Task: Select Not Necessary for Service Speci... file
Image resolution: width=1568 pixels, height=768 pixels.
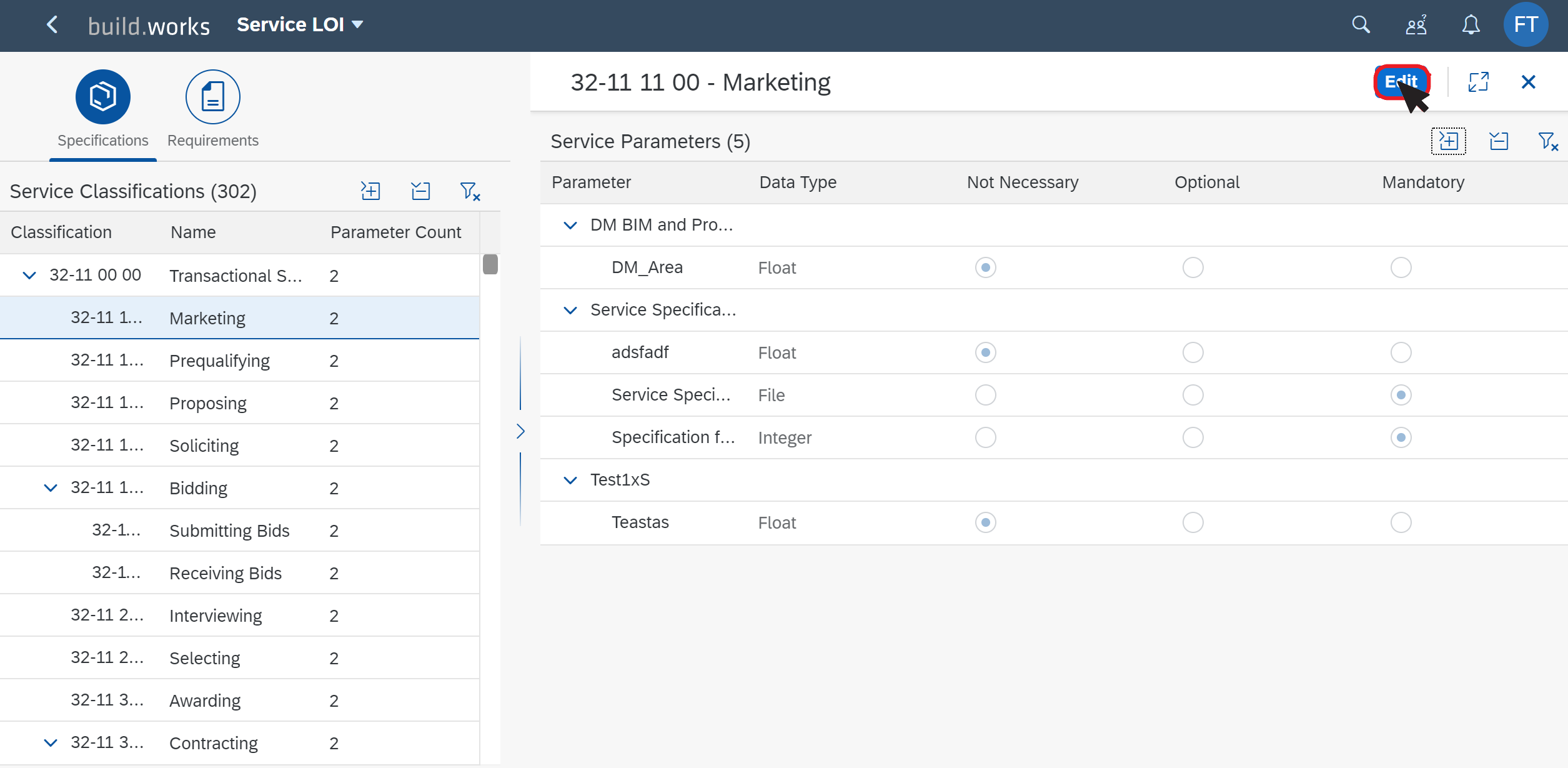Action: [x=985, y=395]
